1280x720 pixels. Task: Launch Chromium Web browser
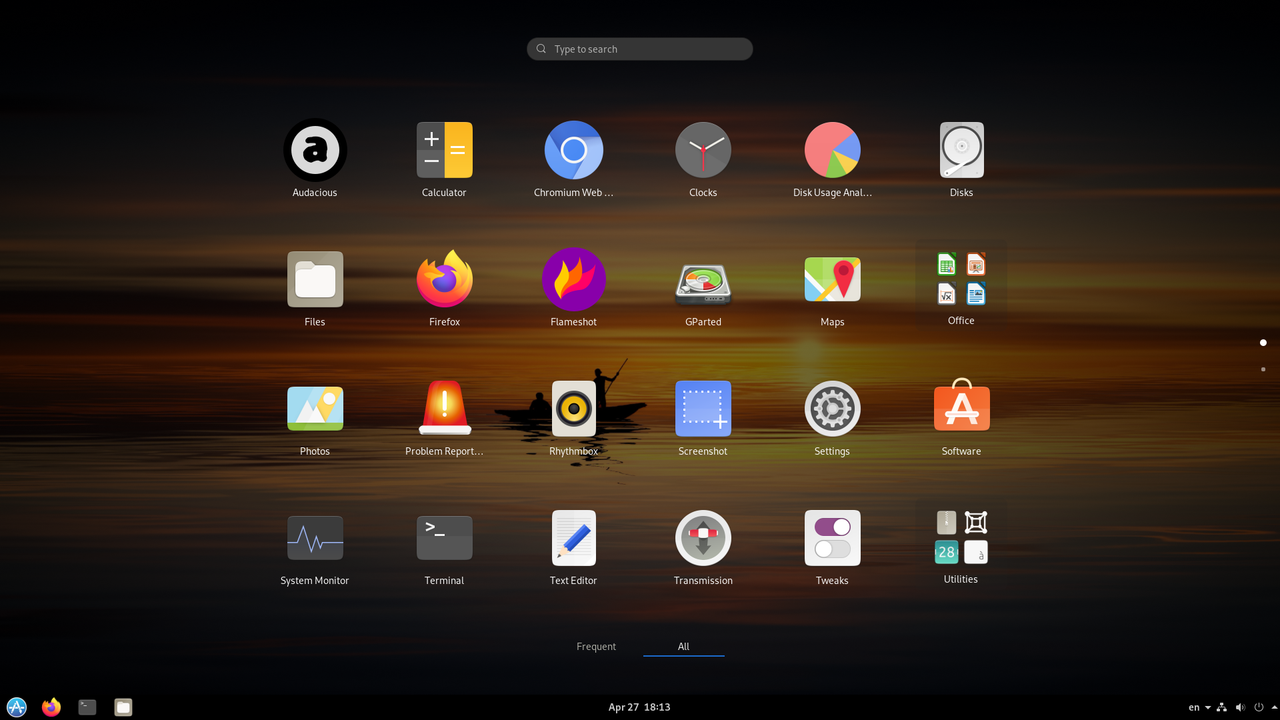coord(573,150)
